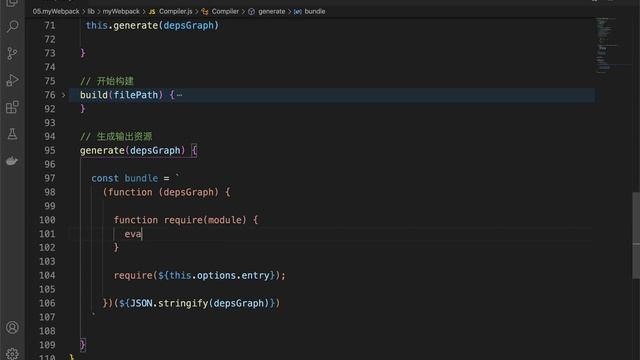The image size is (640, 360).
Task: Click line number 95 in gutter
Action: click(50, 151)
